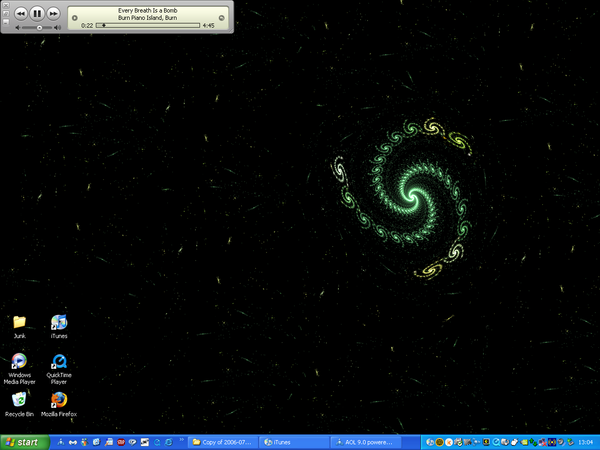This screenshot has height=450, width=600.
Task: Click the loud speaker icon in the mini player
Action: click(x=57, y=28)
